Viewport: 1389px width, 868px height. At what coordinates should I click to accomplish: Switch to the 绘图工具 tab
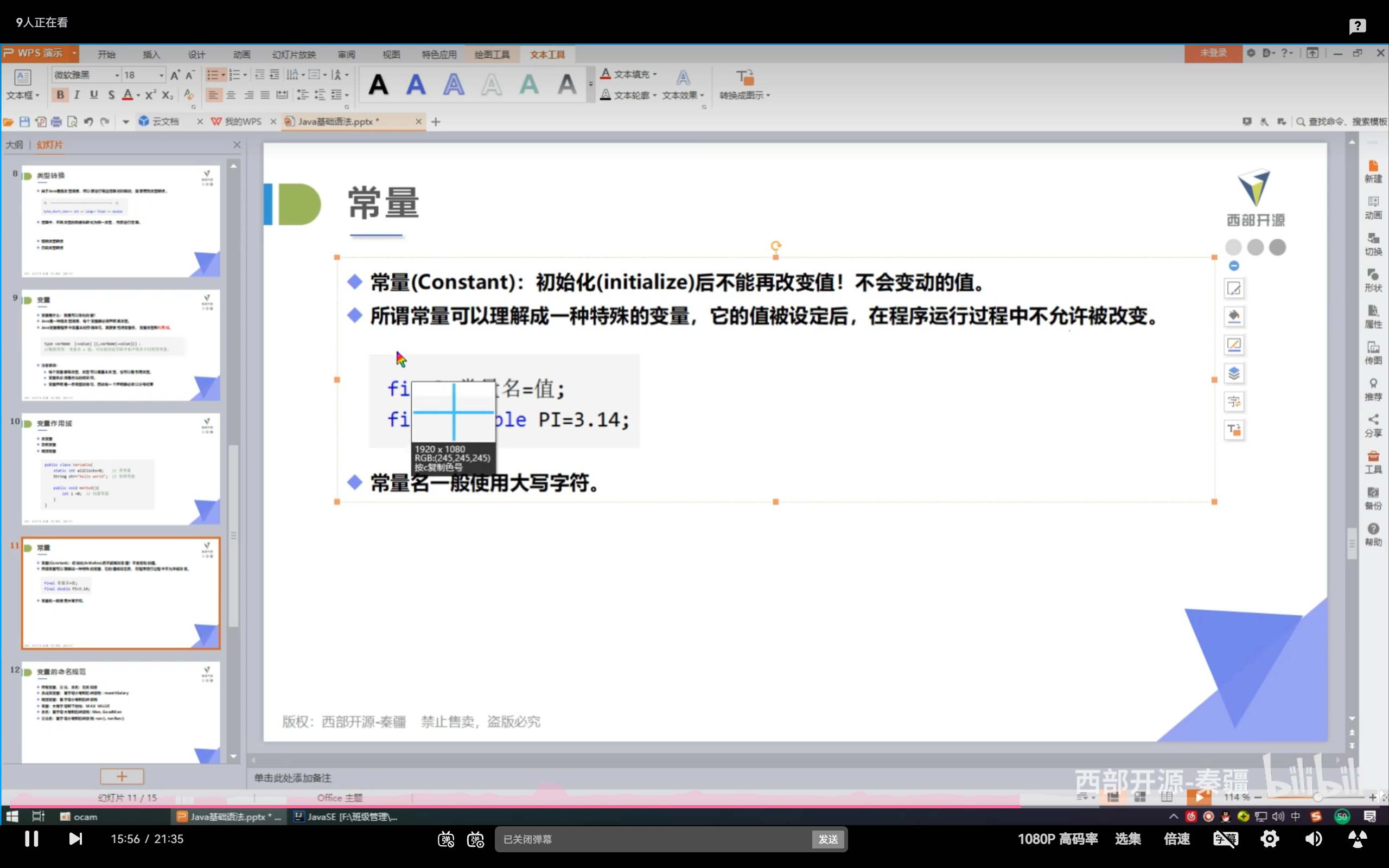[x=492, y=55]
